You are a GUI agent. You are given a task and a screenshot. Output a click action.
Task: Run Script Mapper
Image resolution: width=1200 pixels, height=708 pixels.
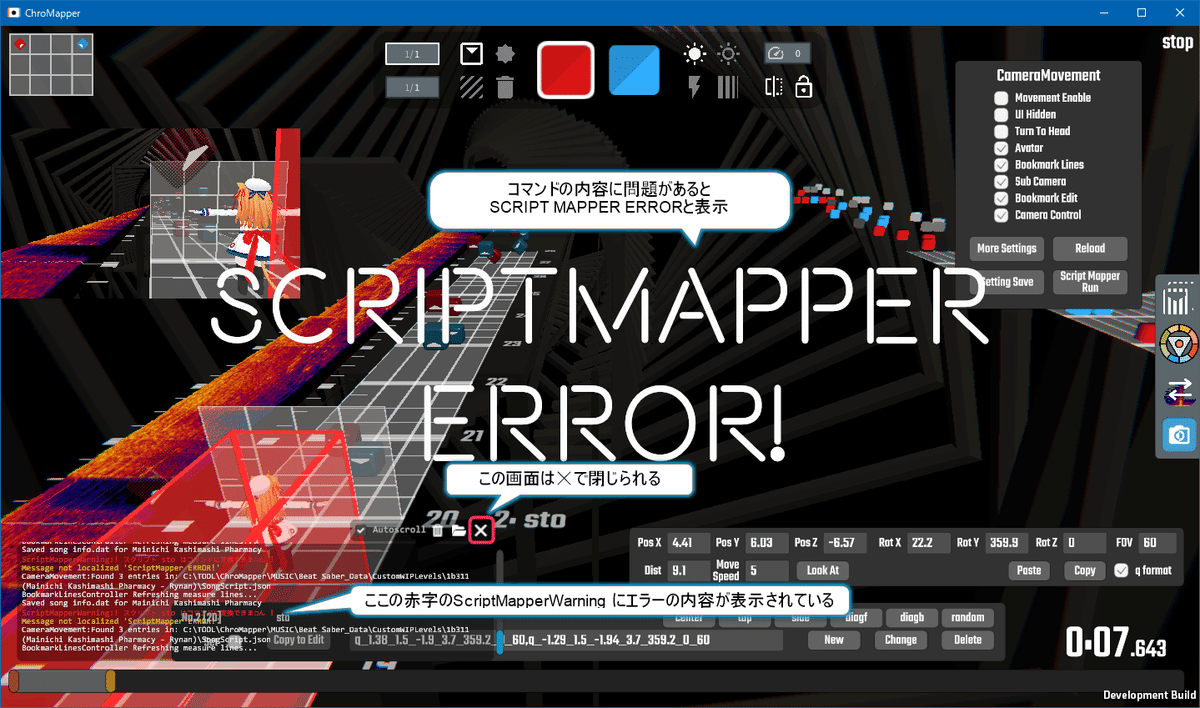pyautogui.click(x=1090, y=282)
